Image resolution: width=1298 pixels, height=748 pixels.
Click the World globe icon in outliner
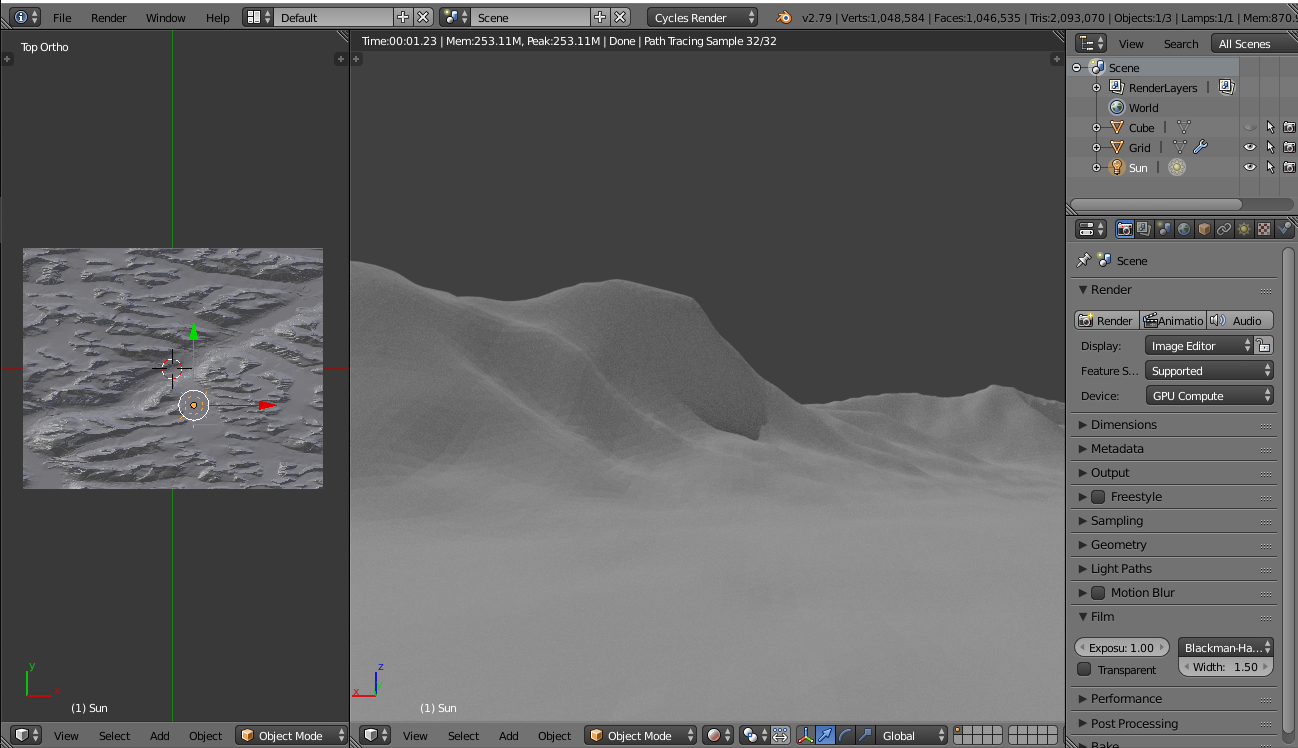[x=1117, y=107]
